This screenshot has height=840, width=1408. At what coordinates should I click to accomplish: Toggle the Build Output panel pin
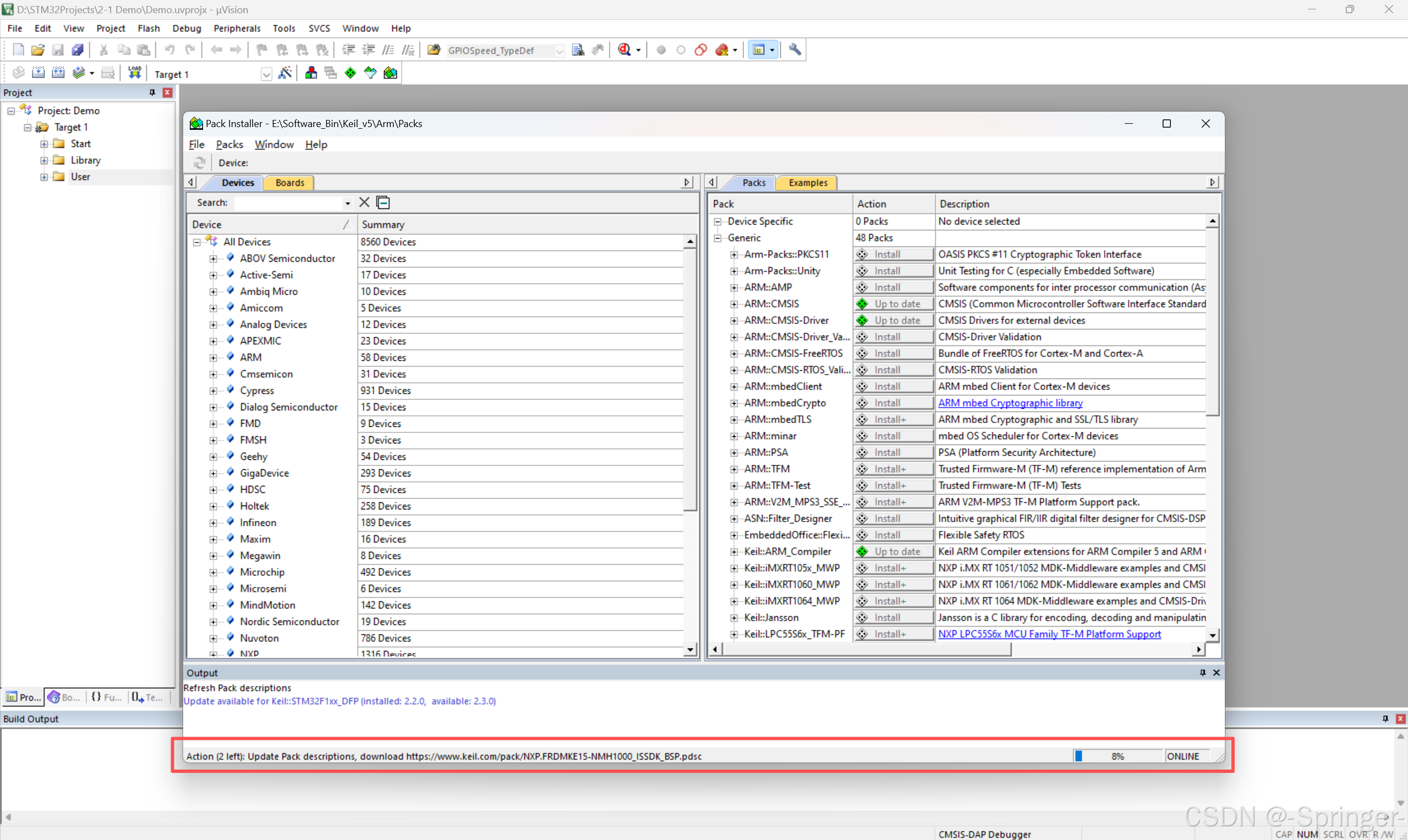coord(1385,718)
